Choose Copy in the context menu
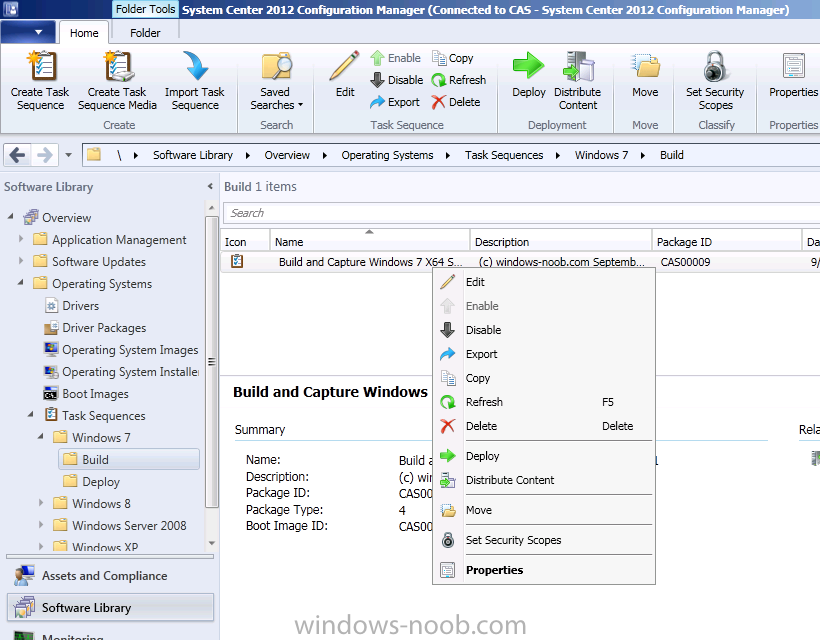Screen dimensions: 820x640 click(x=544, y=378)
